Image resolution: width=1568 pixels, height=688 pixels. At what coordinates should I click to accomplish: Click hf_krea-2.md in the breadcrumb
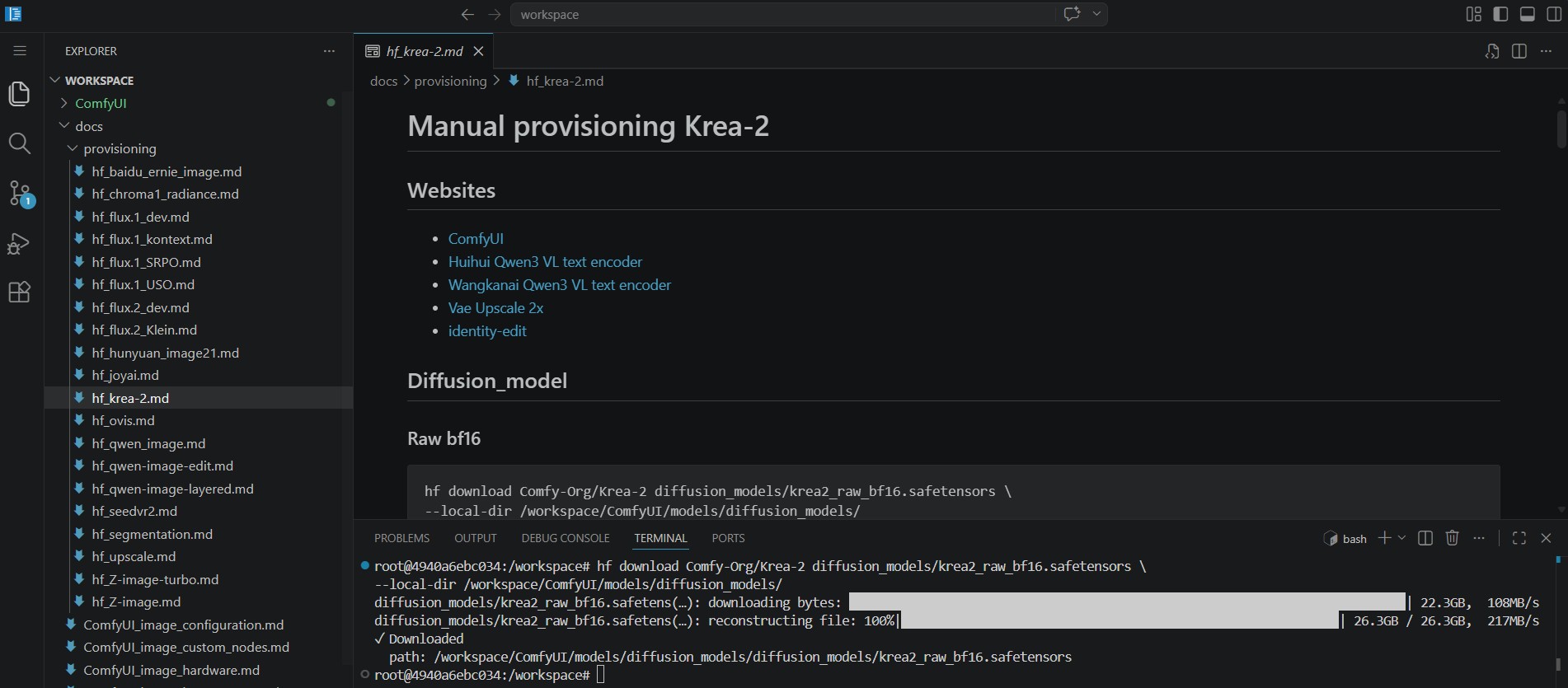tap(565, 81)
